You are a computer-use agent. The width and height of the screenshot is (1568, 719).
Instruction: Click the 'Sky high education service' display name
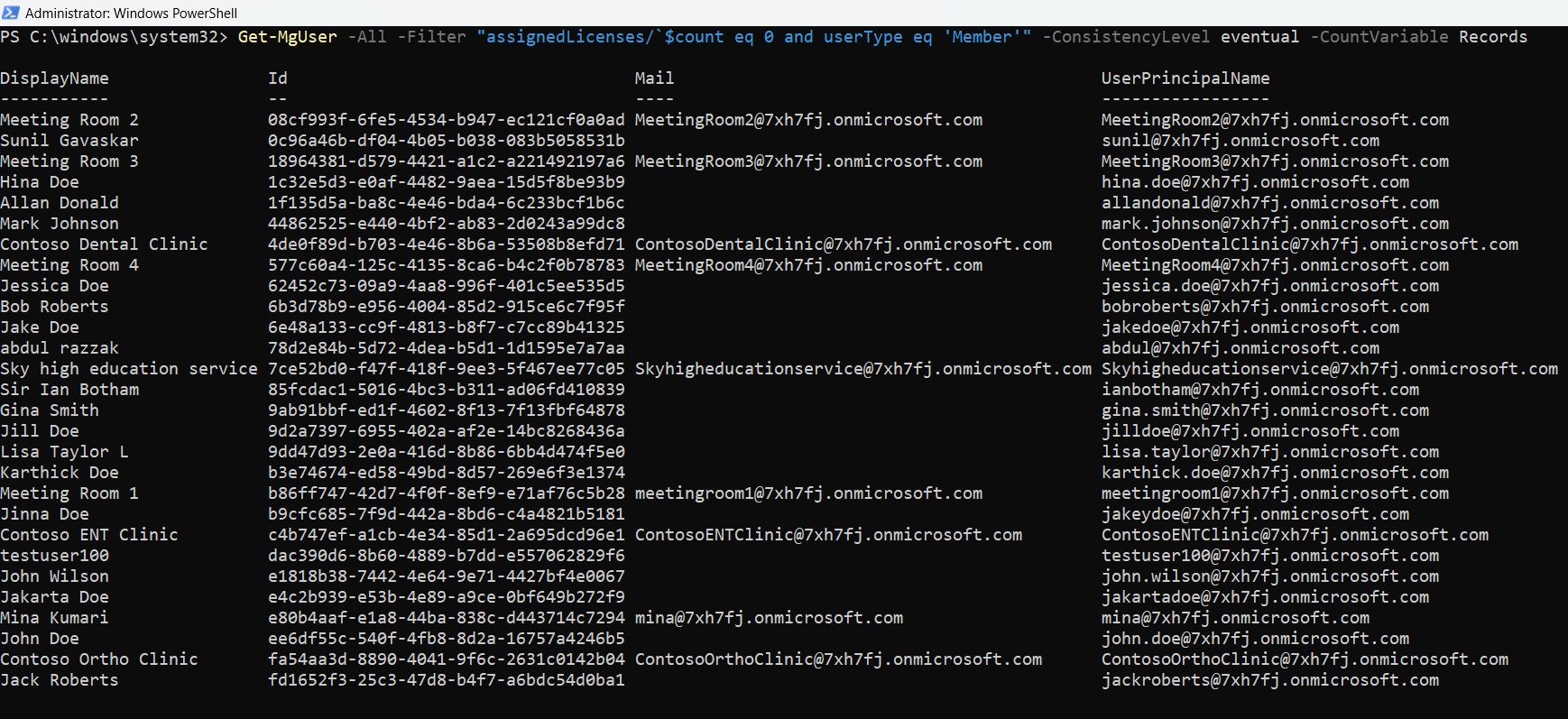(x=129, y=369)
